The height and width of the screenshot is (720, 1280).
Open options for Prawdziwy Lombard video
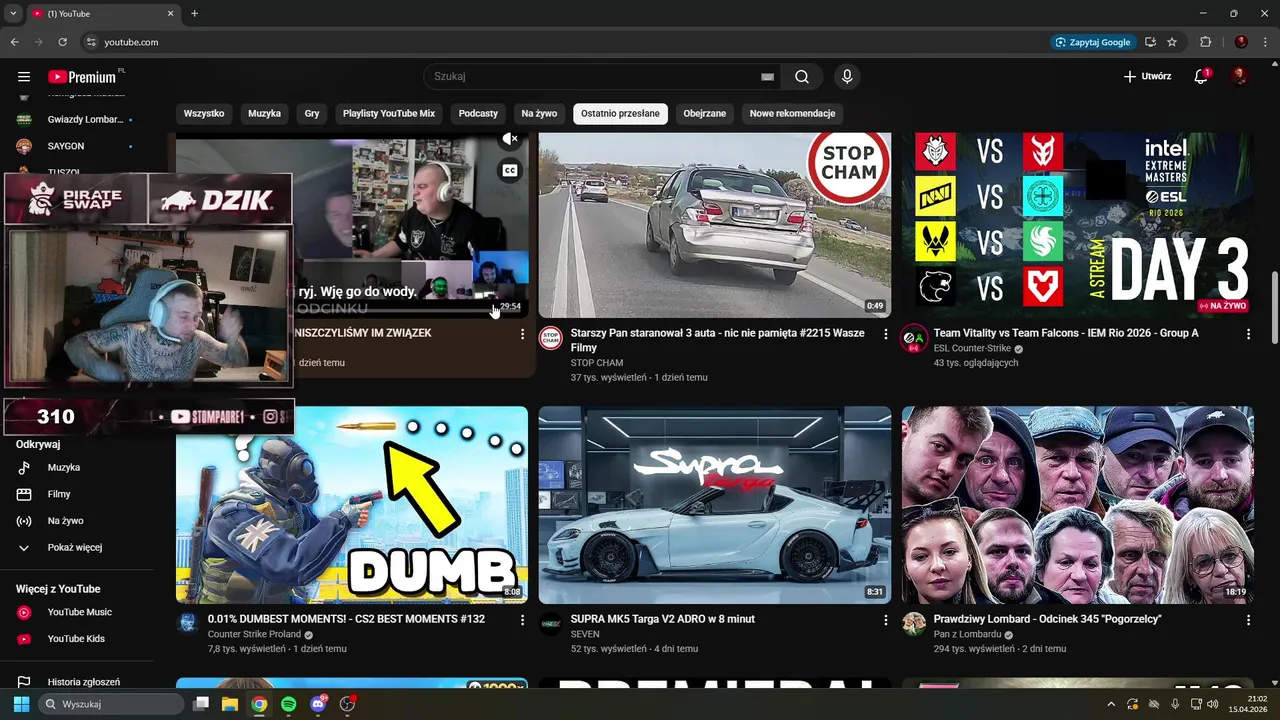[x=1248, y=620]
